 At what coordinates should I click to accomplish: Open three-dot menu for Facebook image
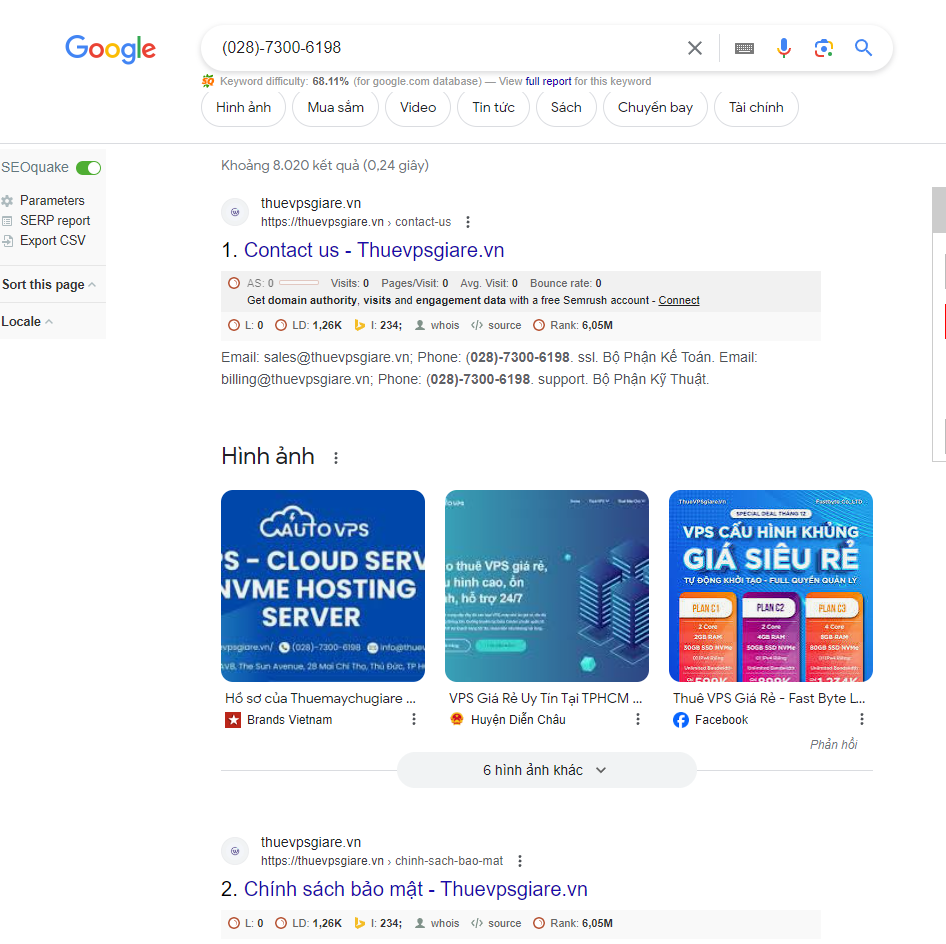pos(862,719)
